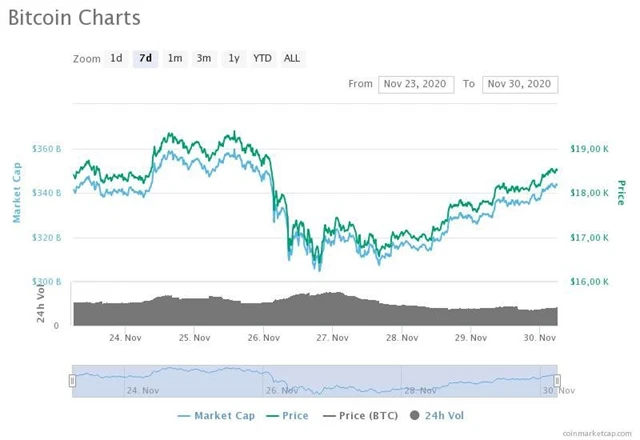Click the shaded navigator overview area
The height and width of the screenshot is (440, 640).
(314, 380)
